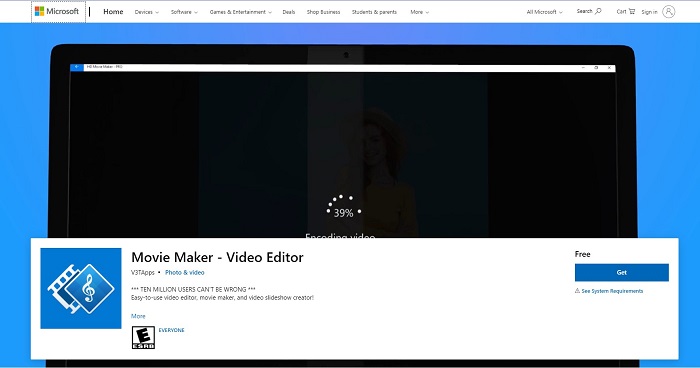
Task: Click the Movie Maker app icon
Action: click(x=81, y=289)
